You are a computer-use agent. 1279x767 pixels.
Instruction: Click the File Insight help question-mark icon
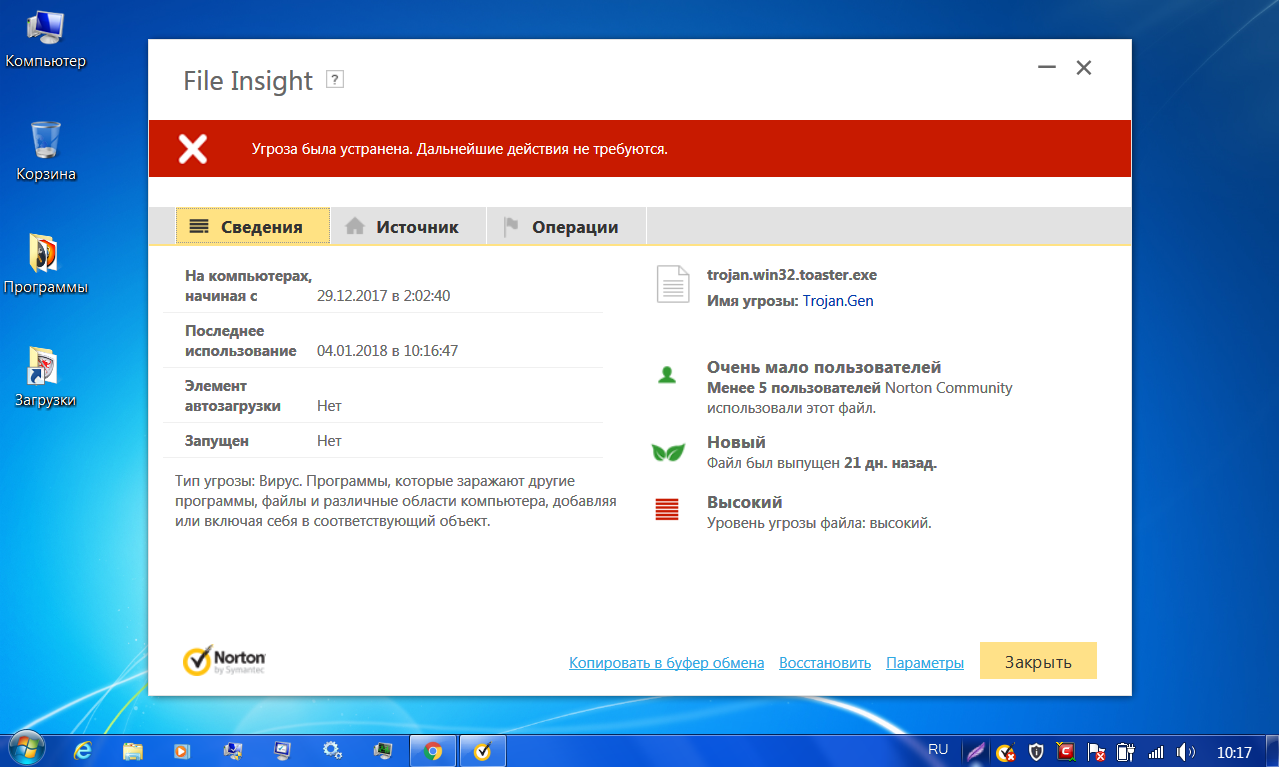[x=335, y=80]
